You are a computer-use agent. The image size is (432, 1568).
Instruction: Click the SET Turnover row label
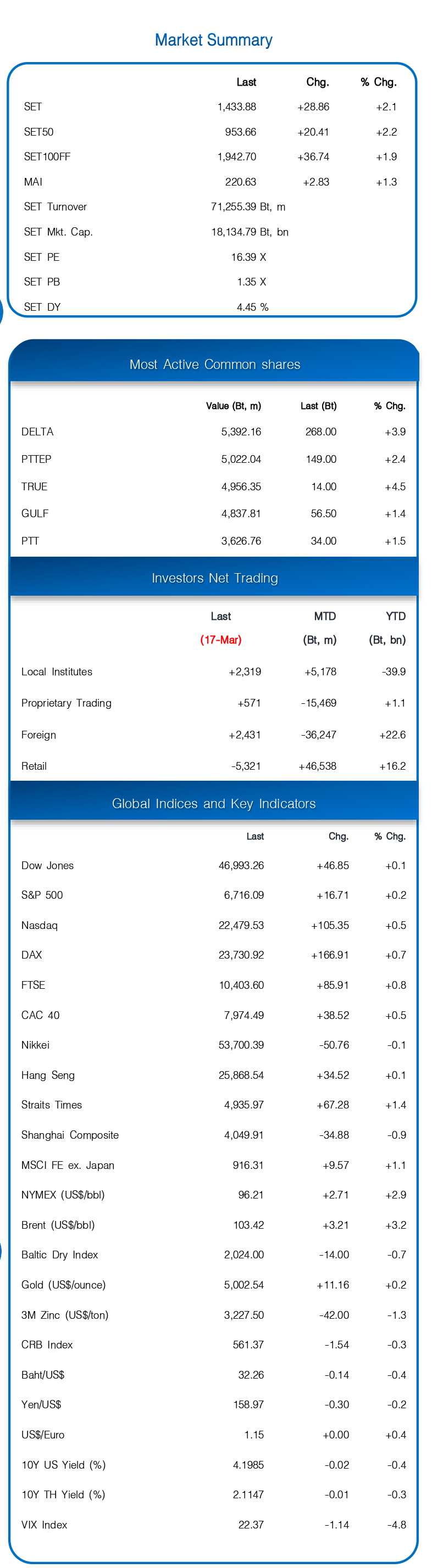coord(55,207)
